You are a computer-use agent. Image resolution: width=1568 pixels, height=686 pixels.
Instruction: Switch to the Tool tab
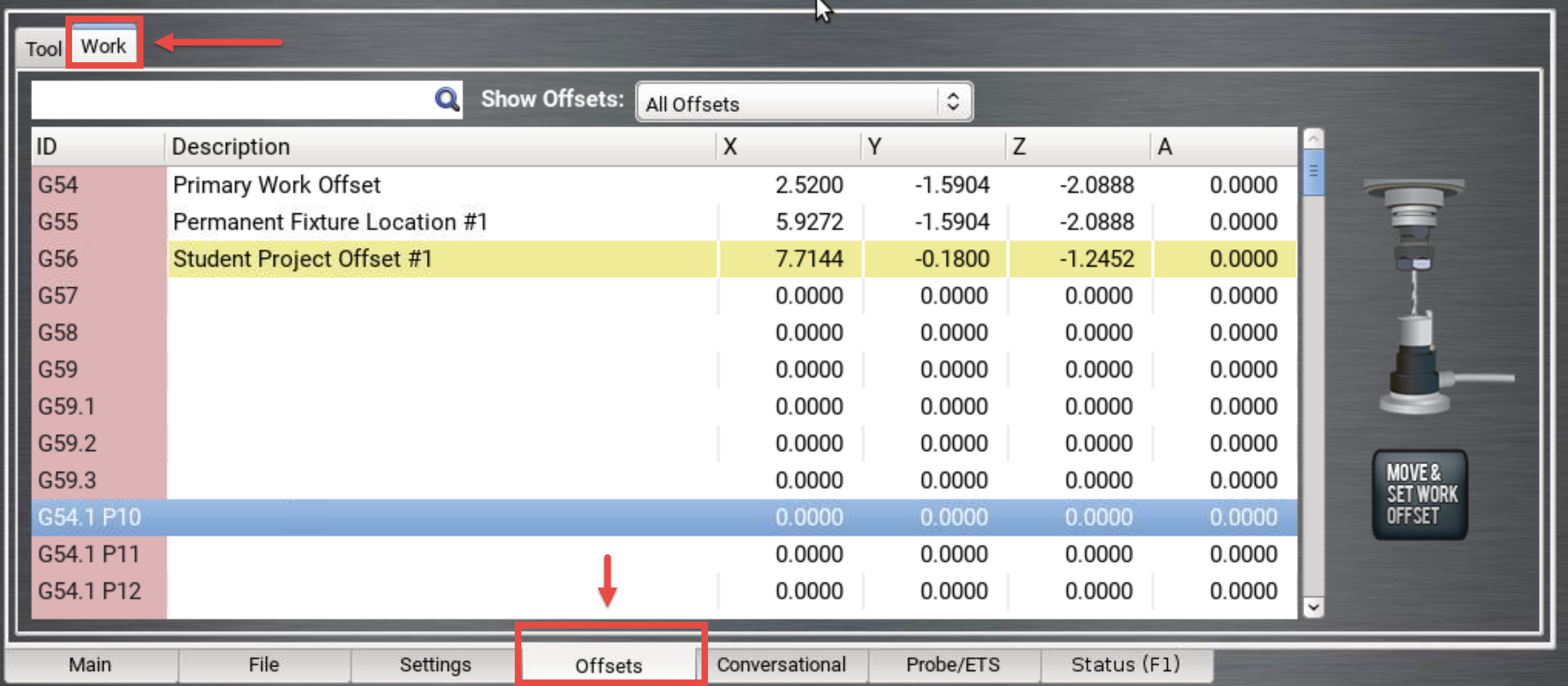43,48
